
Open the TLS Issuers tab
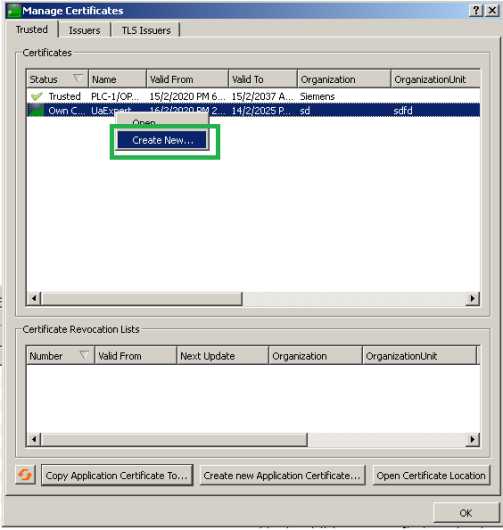(x=146, y=30)
